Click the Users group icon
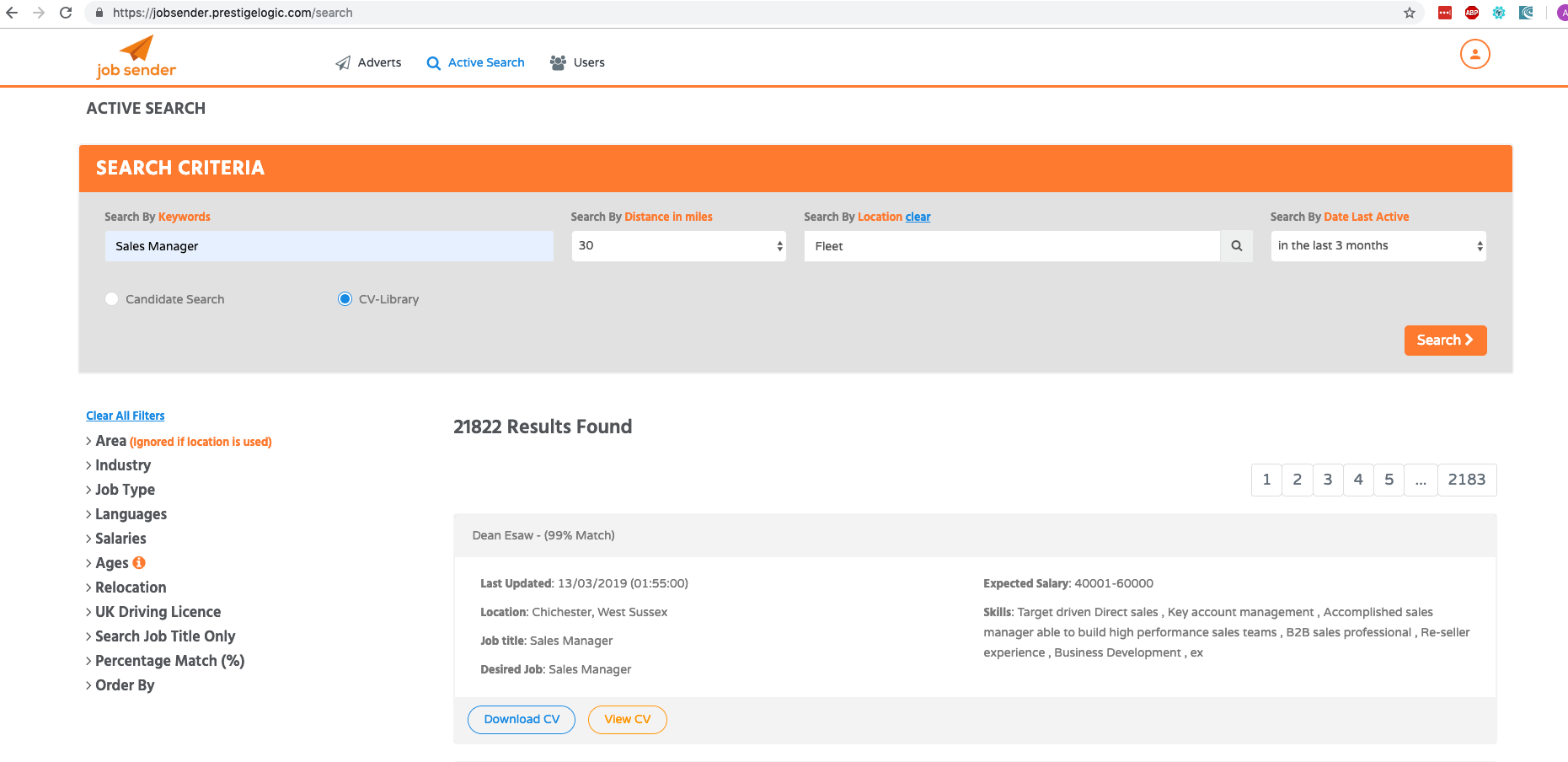Screen dimensions: 1568x762 (x=558, y=62)
